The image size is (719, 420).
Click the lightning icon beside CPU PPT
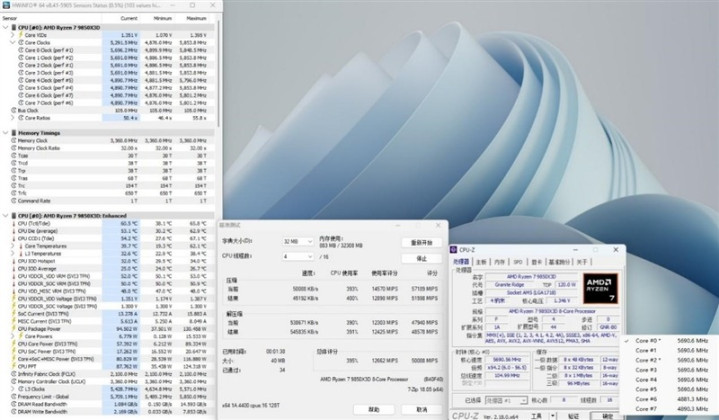point(14,366)
